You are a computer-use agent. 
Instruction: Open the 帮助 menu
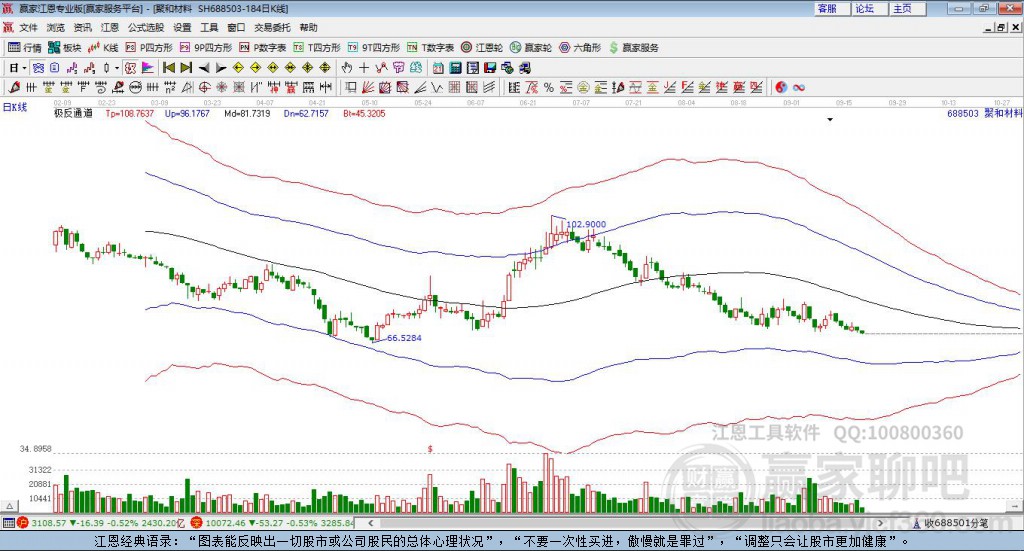pos(308,27)
